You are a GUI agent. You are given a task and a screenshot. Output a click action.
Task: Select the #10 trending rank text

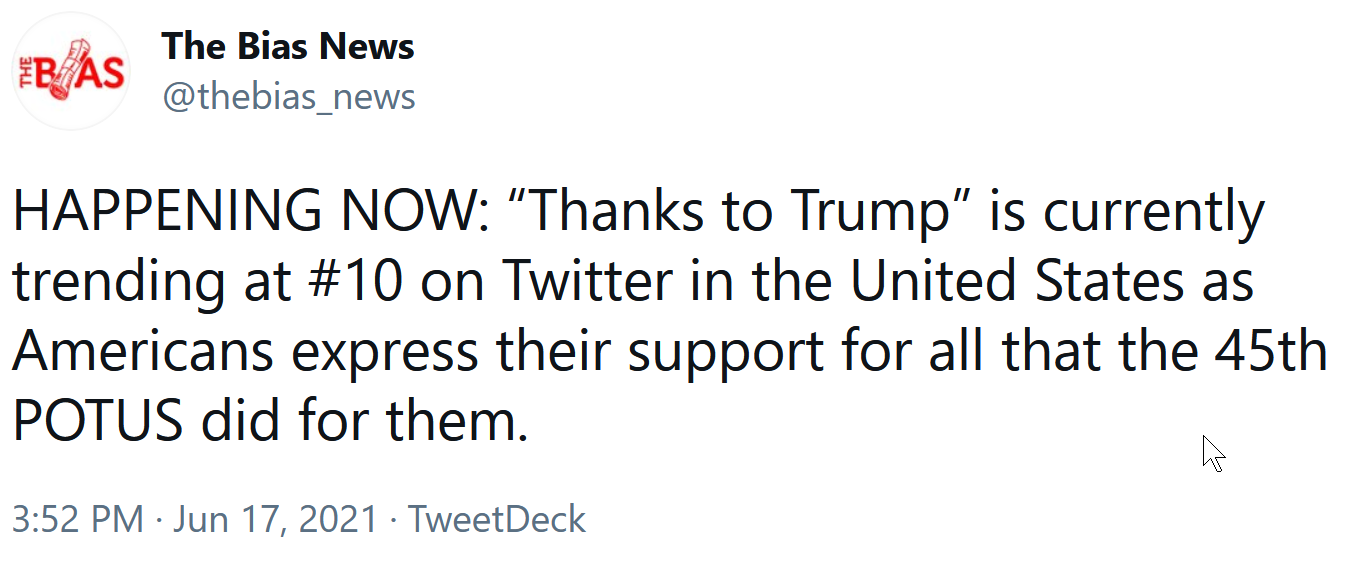coord(350,282)
